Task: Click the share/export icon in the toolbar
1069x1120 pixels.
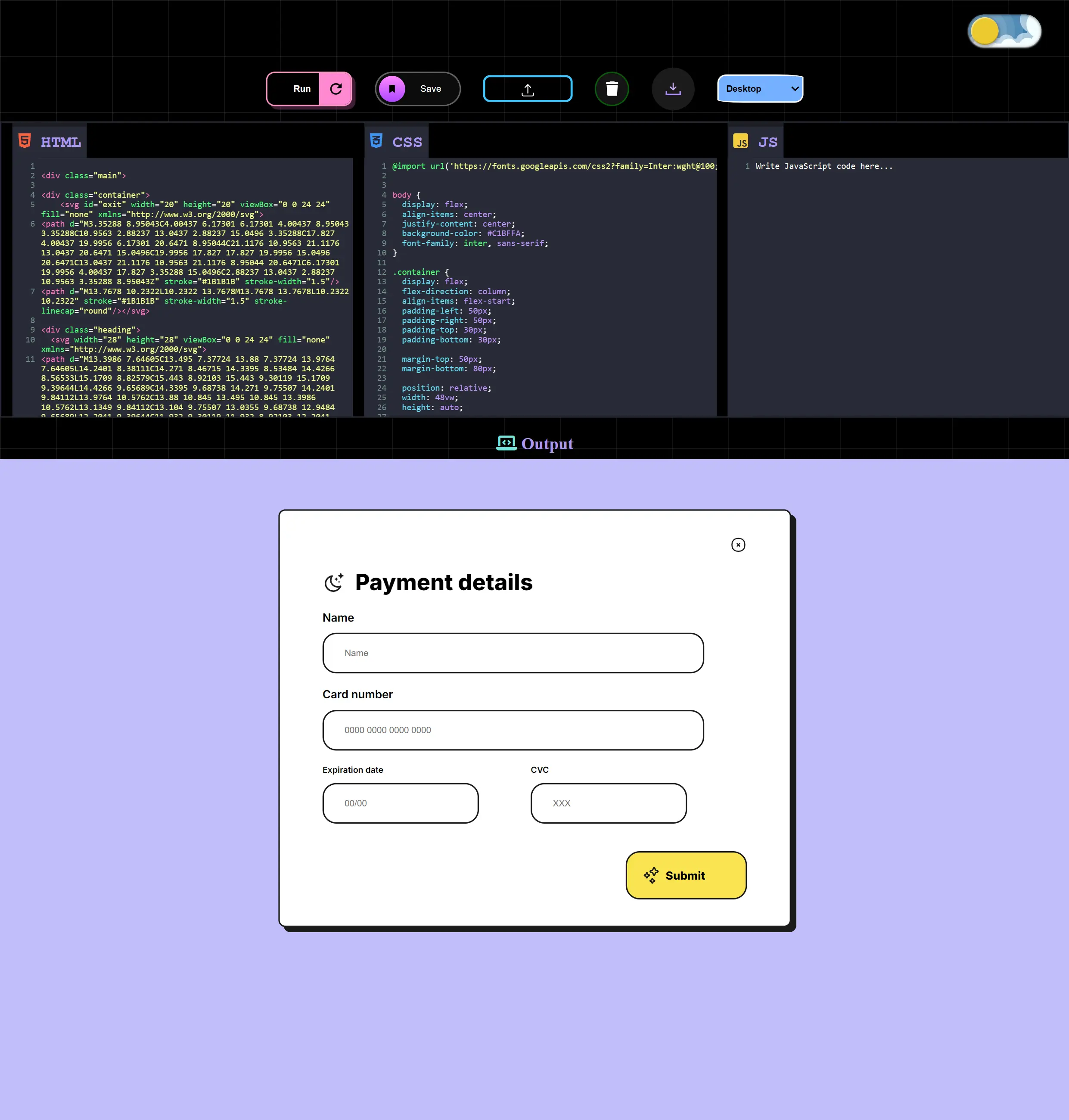Action: (527, 89)
